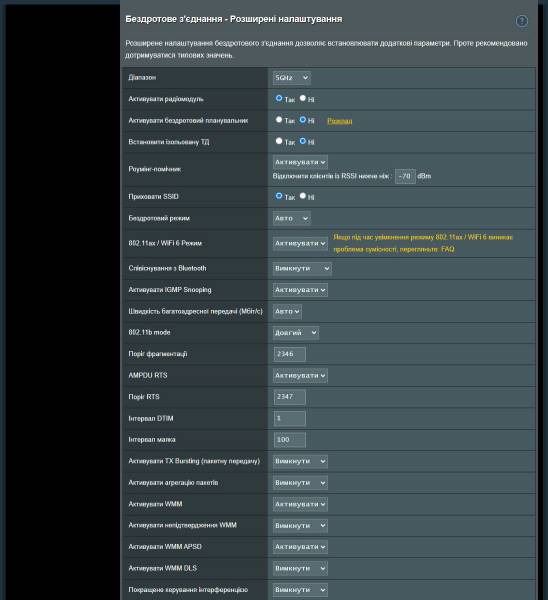Open the Активувати IGMP Snooping dropdown

pos(300,290)
